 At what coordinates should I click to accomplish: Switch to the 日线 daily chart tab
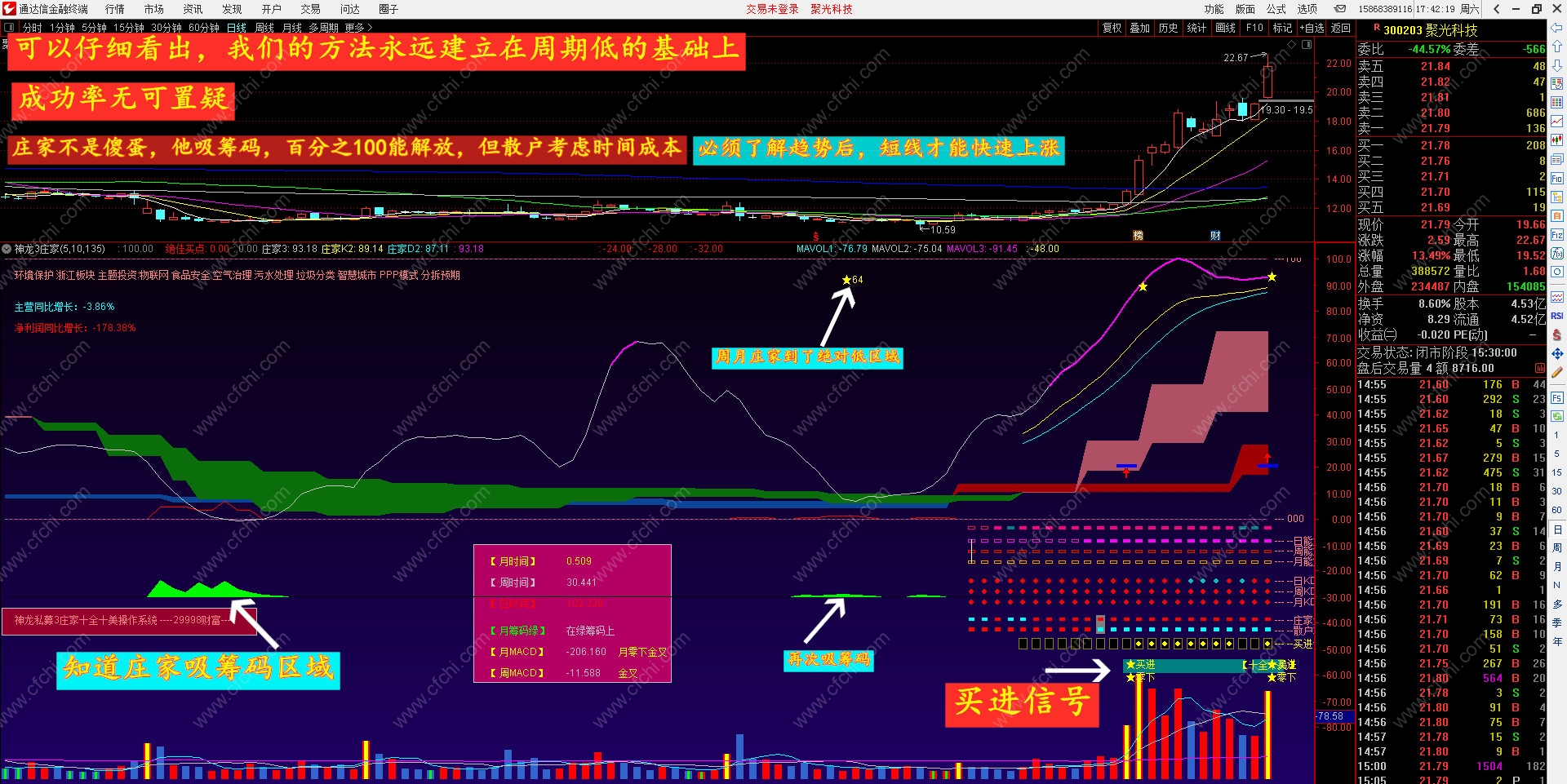[236, 28]
